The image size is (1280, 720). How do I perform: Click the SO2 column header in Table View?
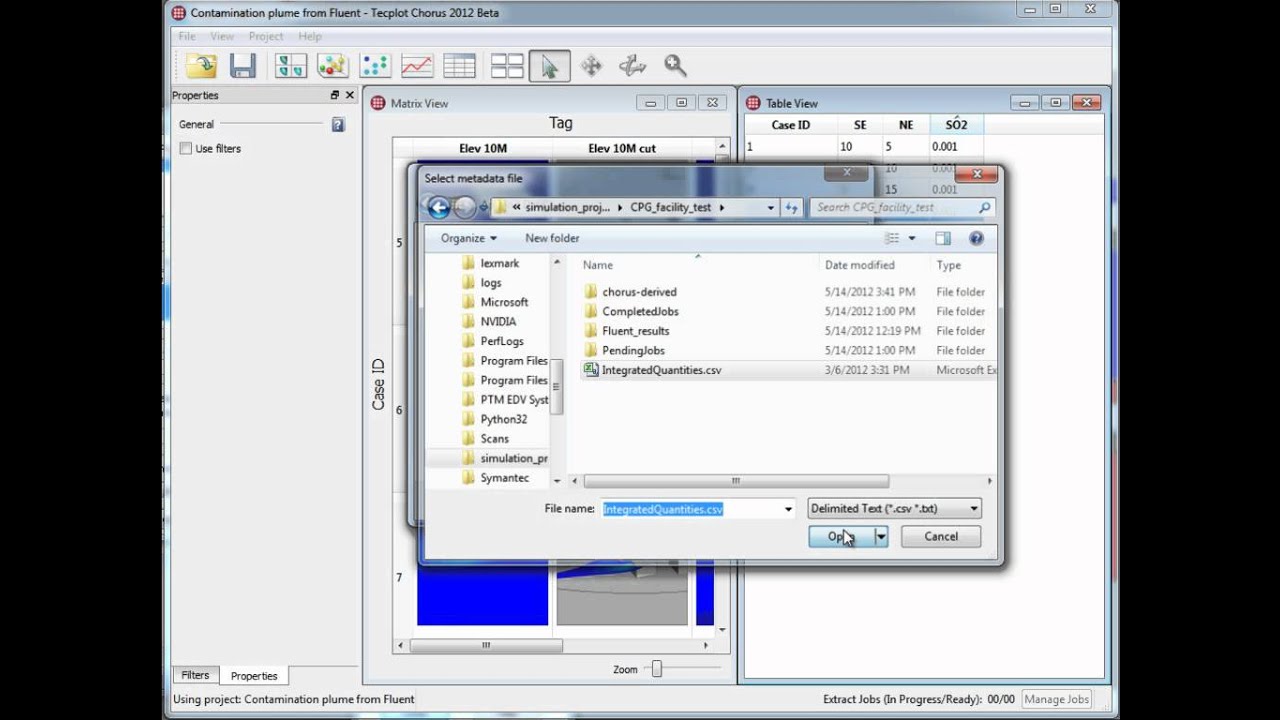956,125
